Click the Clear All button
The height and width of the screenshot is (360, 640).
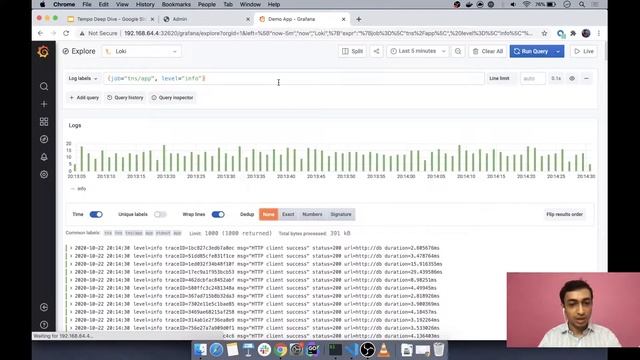pyautogui.click(x=488, y=51)
